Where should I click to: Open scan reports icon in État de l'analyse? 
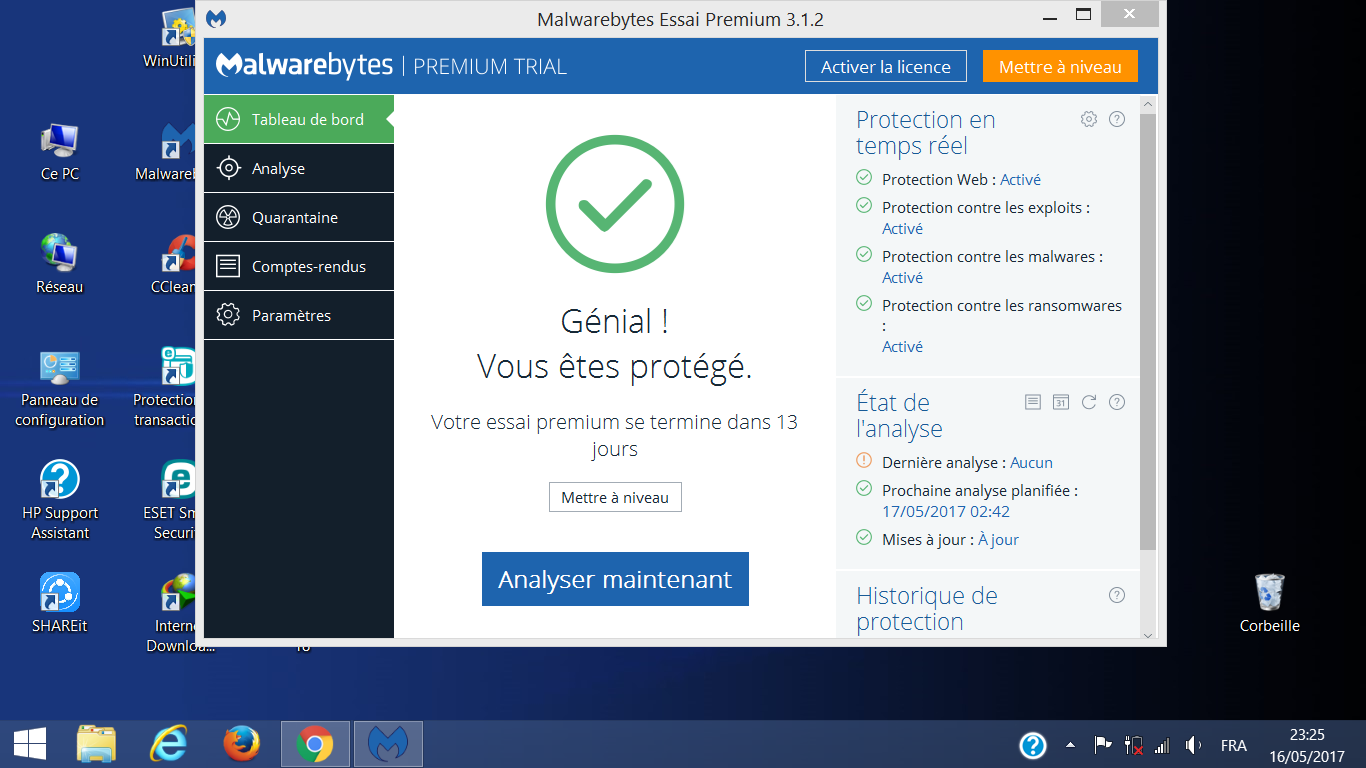(x=1033, y=402)
